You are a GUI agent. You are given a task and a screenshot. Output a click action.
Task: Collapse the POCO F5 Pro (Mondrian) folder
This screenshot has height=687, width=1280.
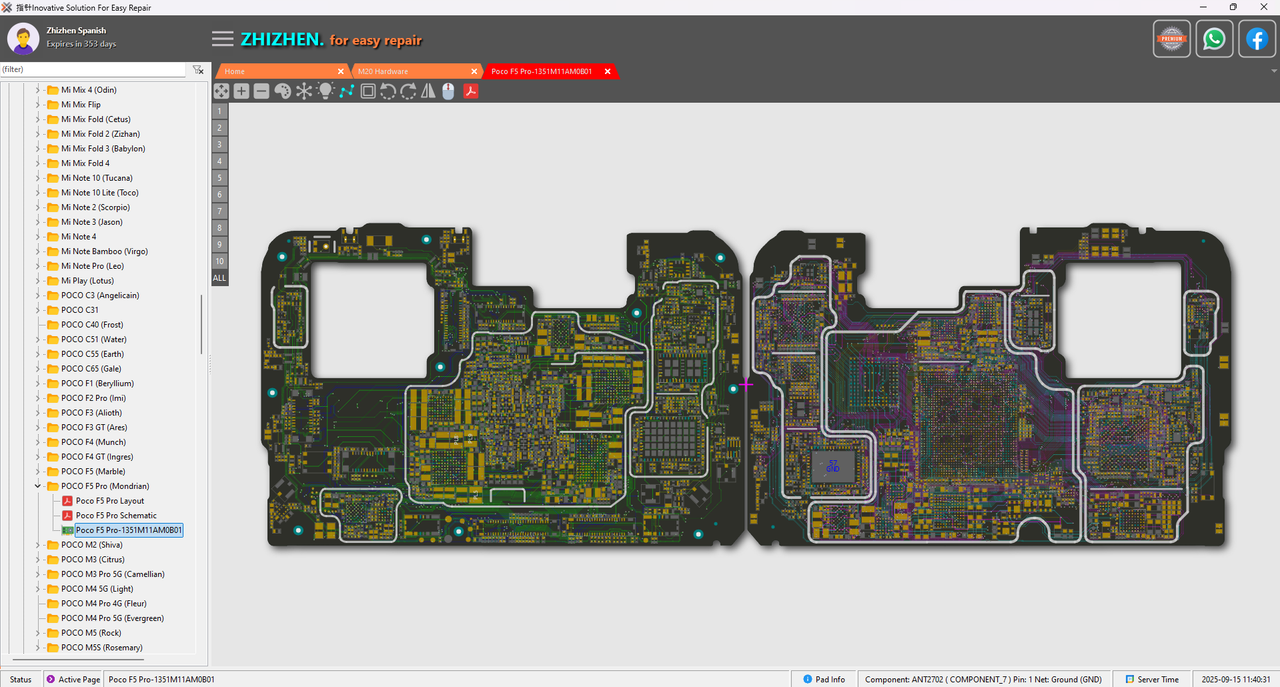coord(38,486)
